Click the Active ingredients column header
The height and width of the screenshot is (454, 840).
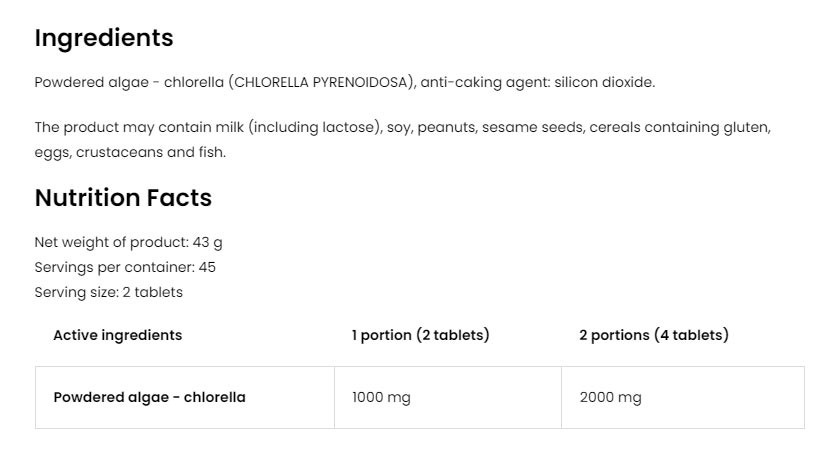(x=118, y=335)
